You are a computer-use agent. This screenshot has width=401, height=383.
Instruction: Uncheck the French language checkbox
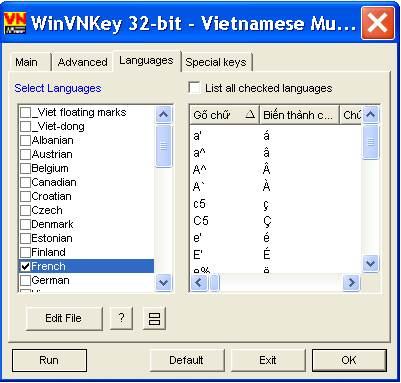click(x=26, y=266)
